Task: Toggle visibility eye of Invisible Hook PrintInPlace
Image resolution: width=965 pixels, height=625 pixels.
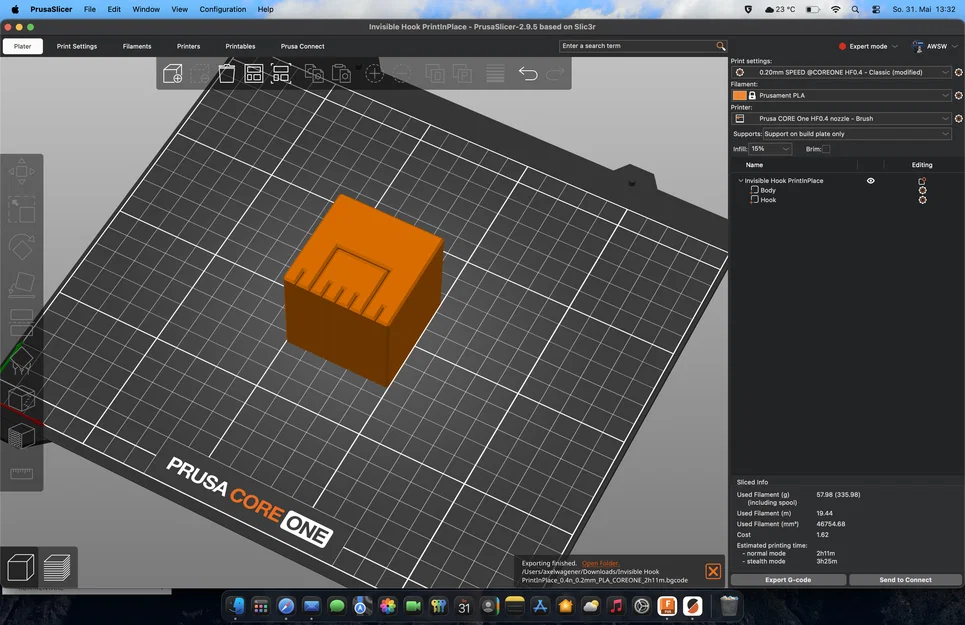Action: tap(870, 181)
